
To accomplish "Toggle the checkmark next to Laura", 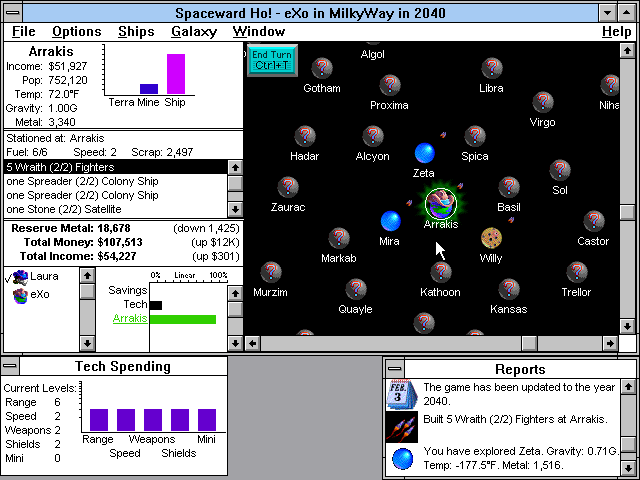I will pos(9,276).
